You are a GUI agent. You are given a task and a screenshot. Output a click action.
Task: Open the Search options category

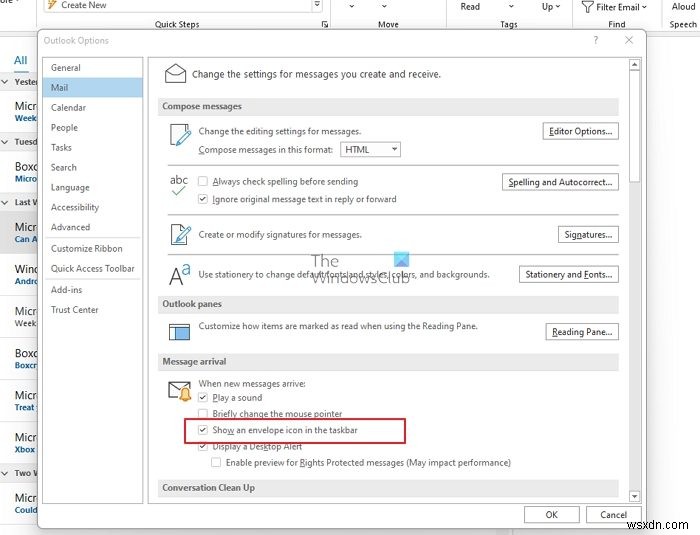click(x=93, y=167)
